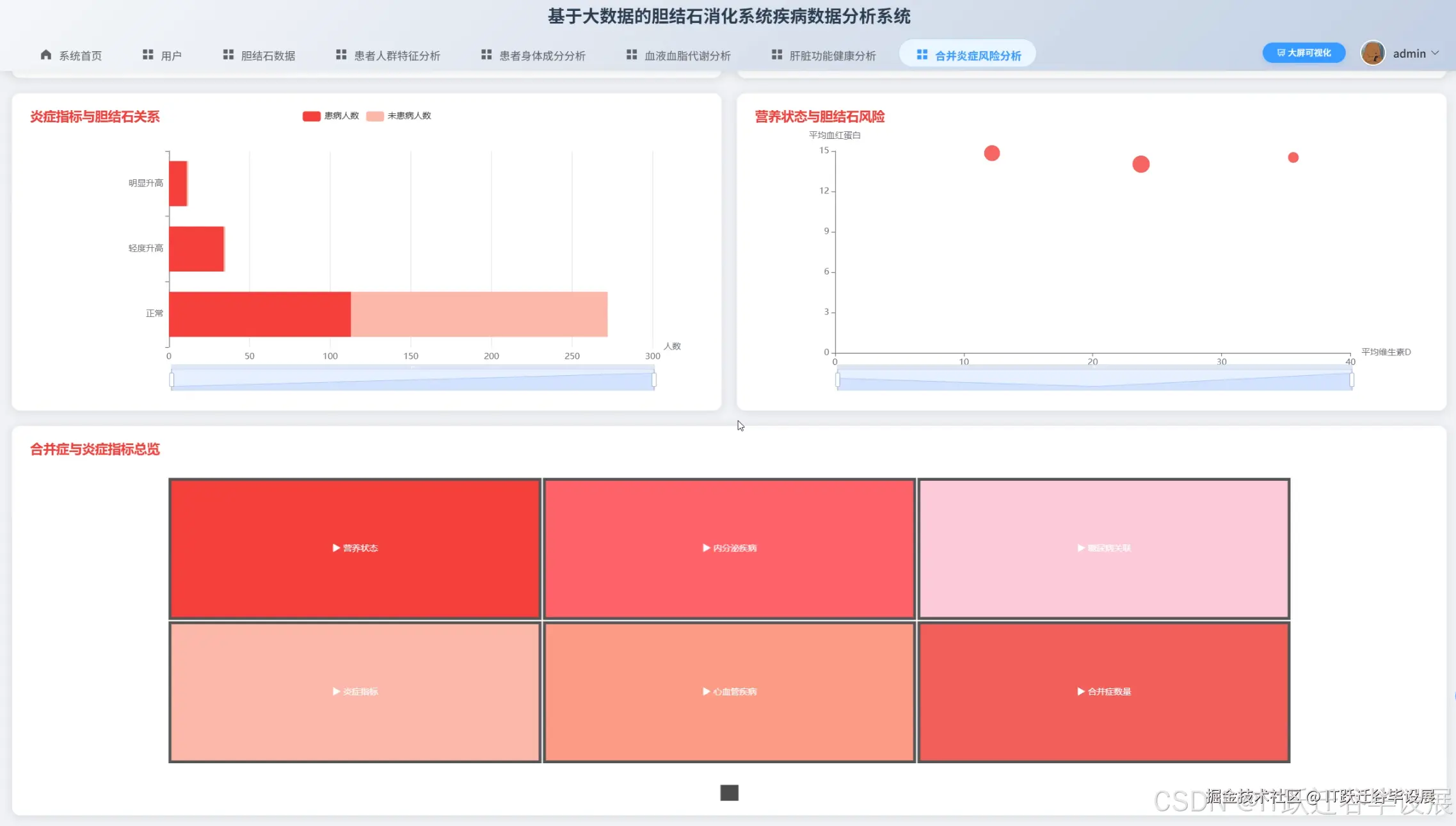The image size is (1456, 826).
Task: Click the grid icon for 患者人群特征分析
Action: 341,55
